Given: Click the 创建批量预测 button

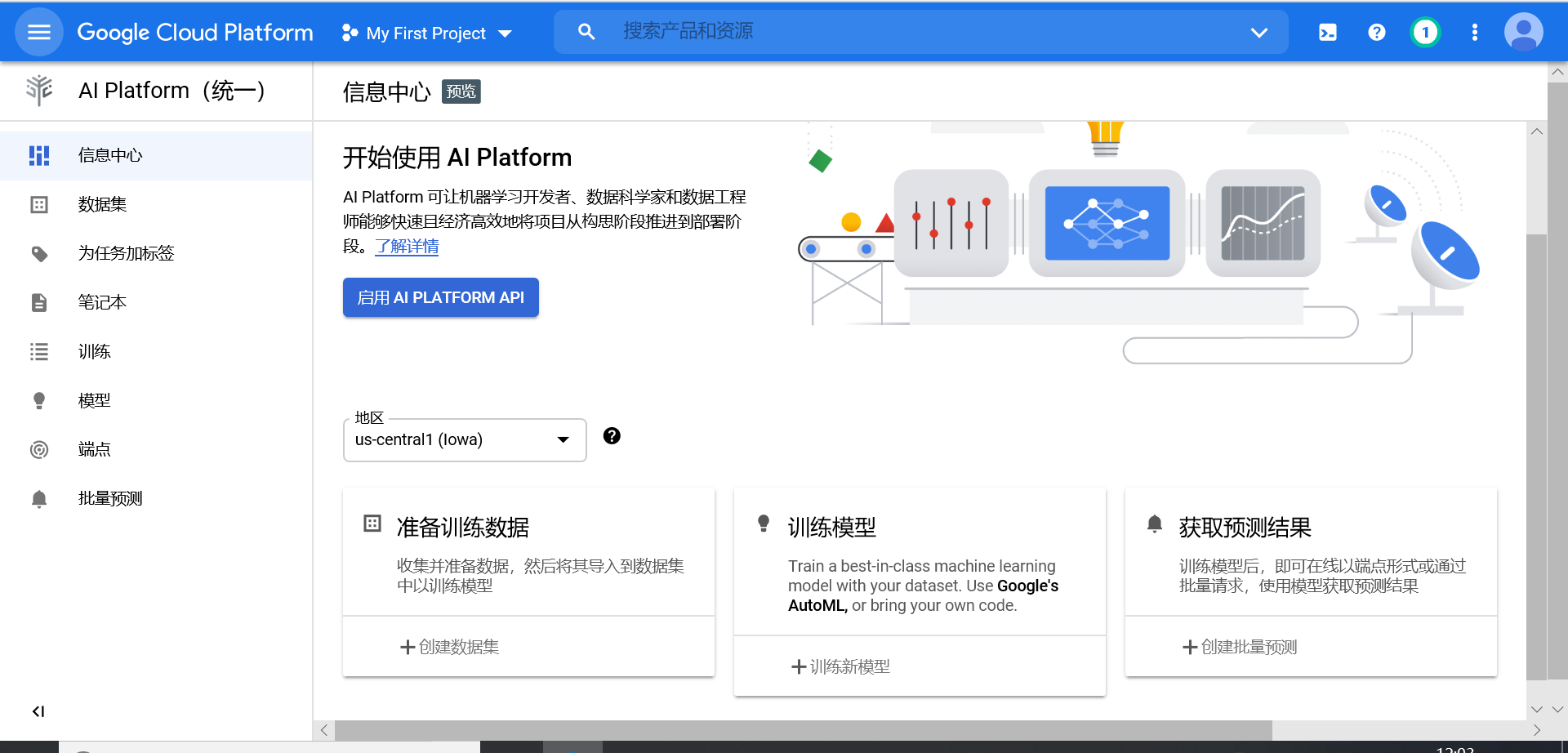Looking at the screenshot, I should pos(1241,647).
